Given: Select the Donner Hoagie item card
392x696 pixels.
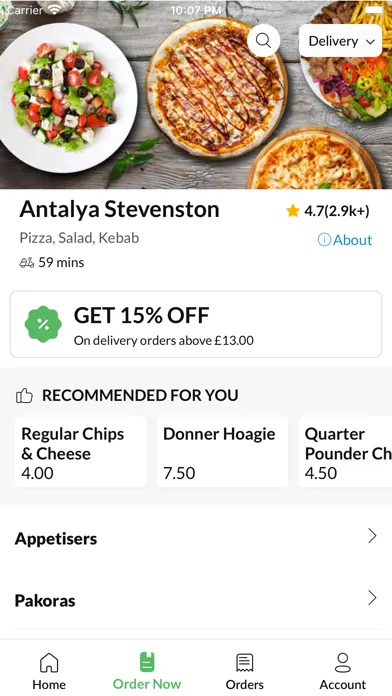Looking at the screenshot, I should click(x=222, y=452).
